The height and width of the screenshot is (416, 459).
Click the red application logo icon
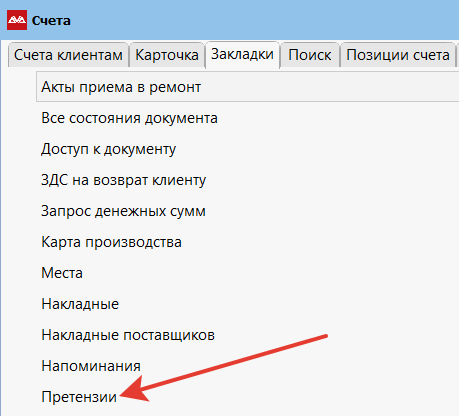point(17,20)
